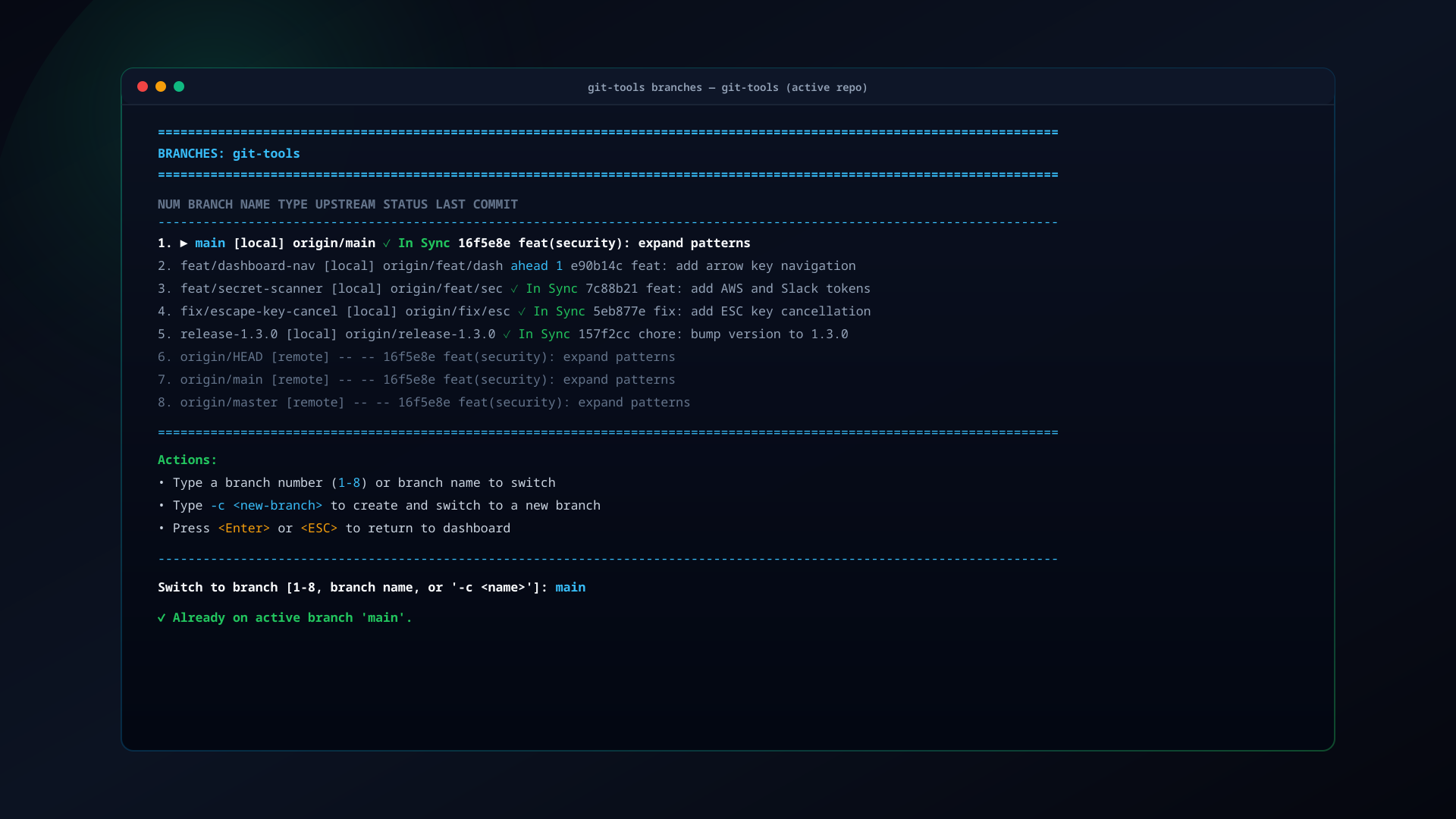This screenshot has height=819, width=1456.
Task: Click commit hash e90b14c
Action: (x=597, y=266)
